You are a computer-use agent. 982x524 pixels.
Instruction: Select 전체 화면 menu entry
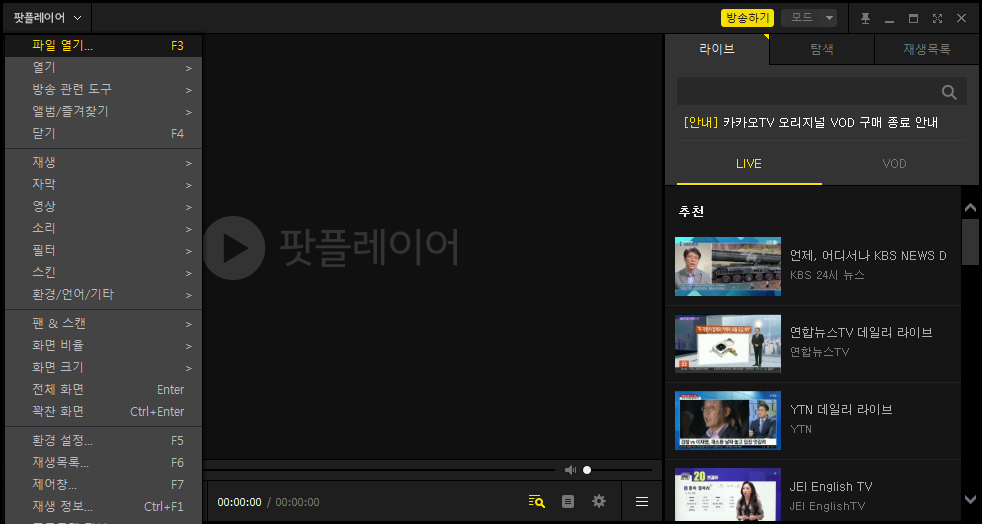tap(103, 389)
